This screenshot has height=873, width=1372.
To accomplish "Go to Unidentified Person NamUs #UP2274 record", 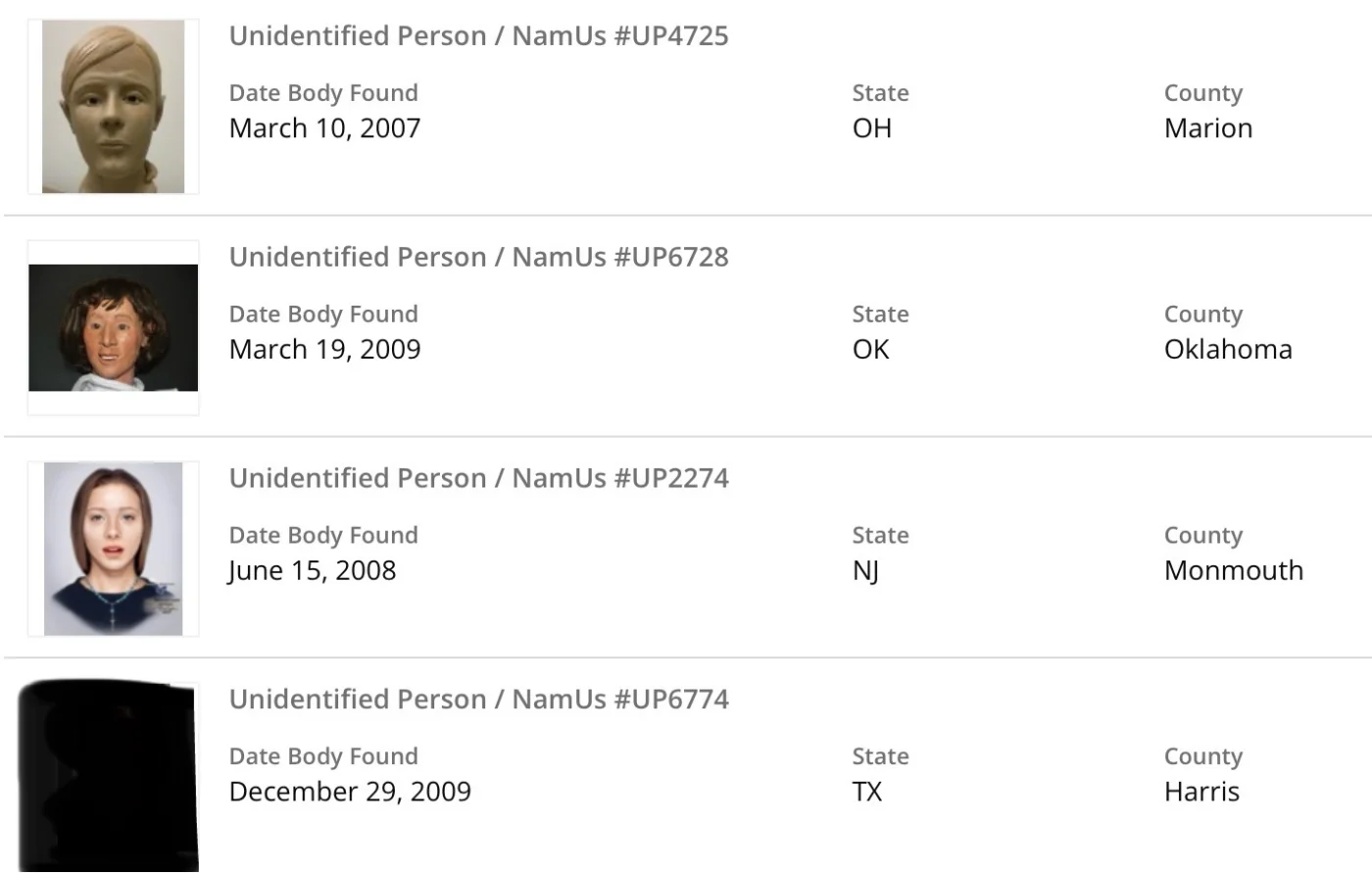I will tap(478, 478).
